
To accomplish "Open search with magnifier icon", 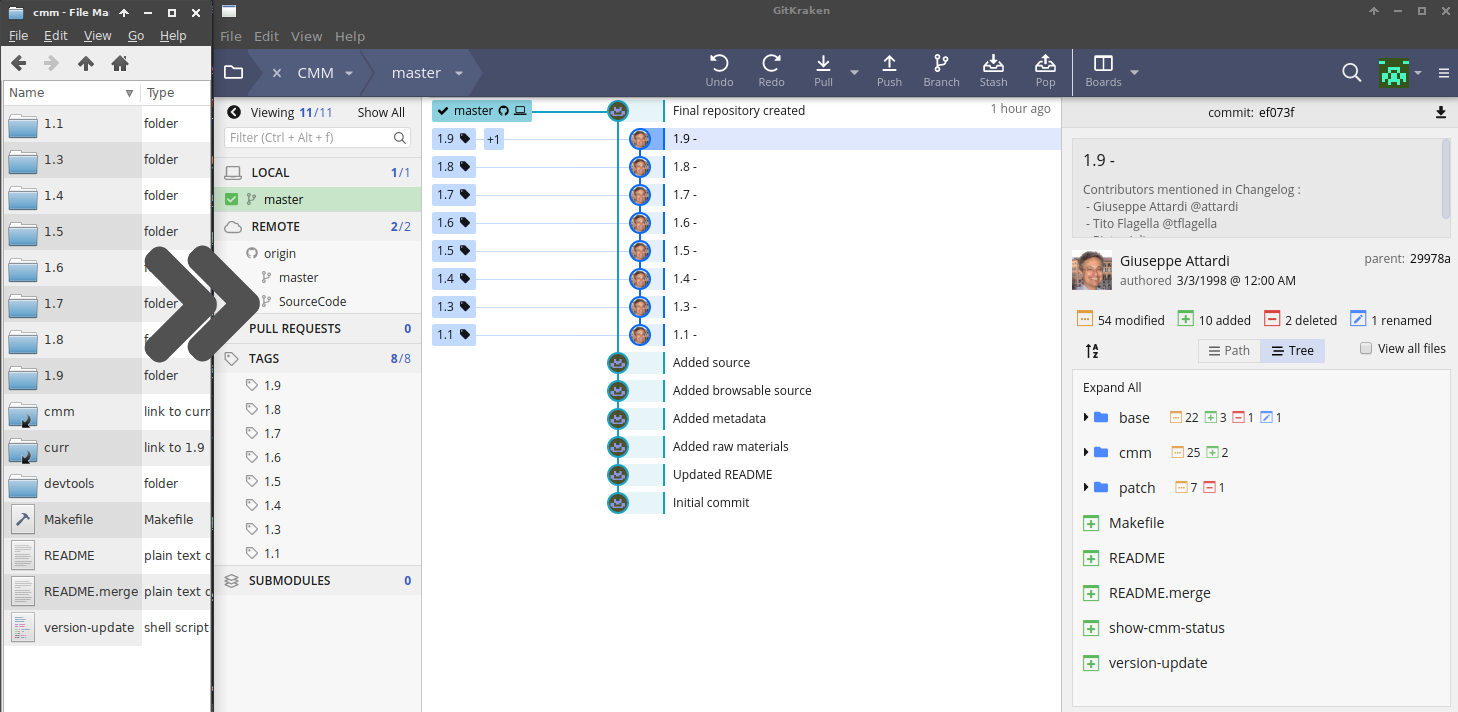I will pos(1351,72).
